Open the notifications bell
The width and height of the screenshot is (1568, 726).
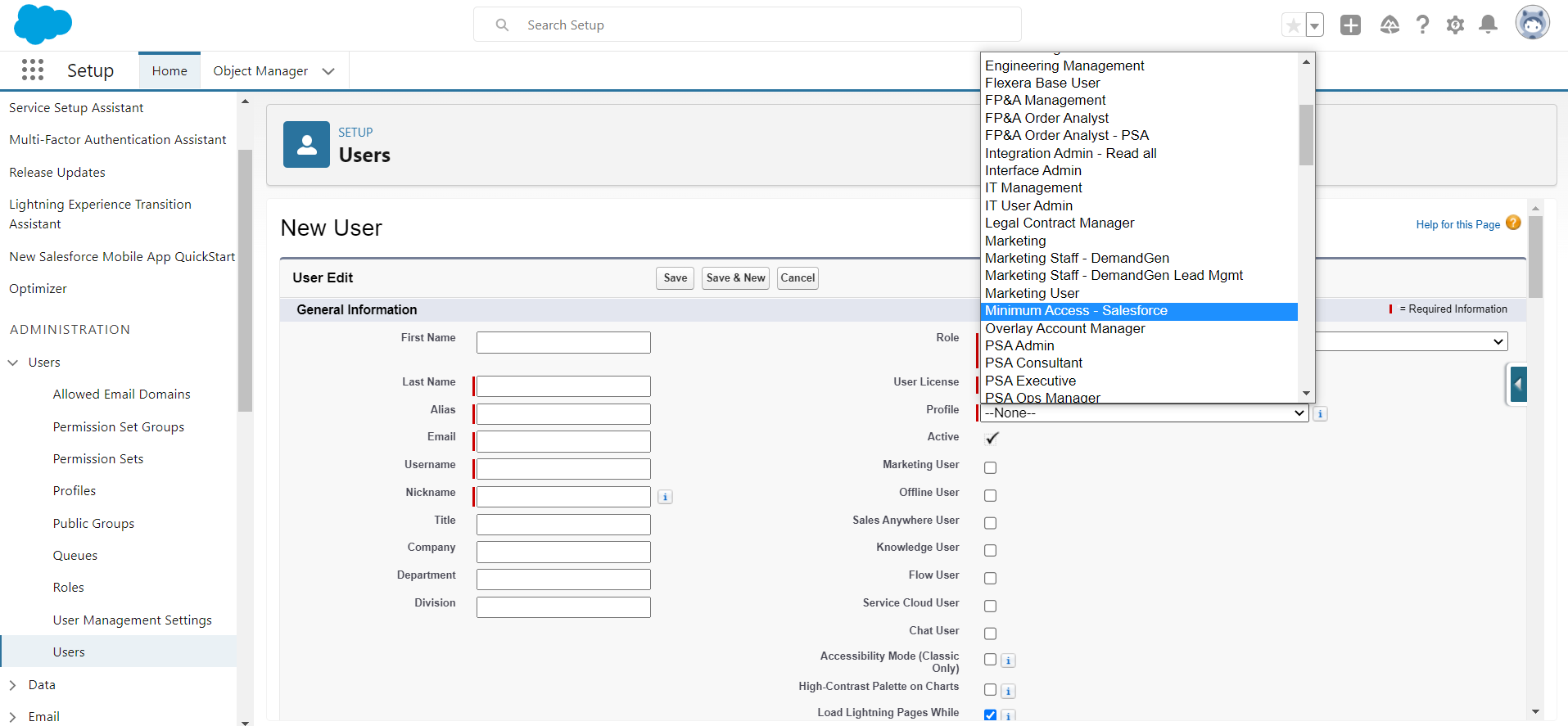pos(1488,25)
